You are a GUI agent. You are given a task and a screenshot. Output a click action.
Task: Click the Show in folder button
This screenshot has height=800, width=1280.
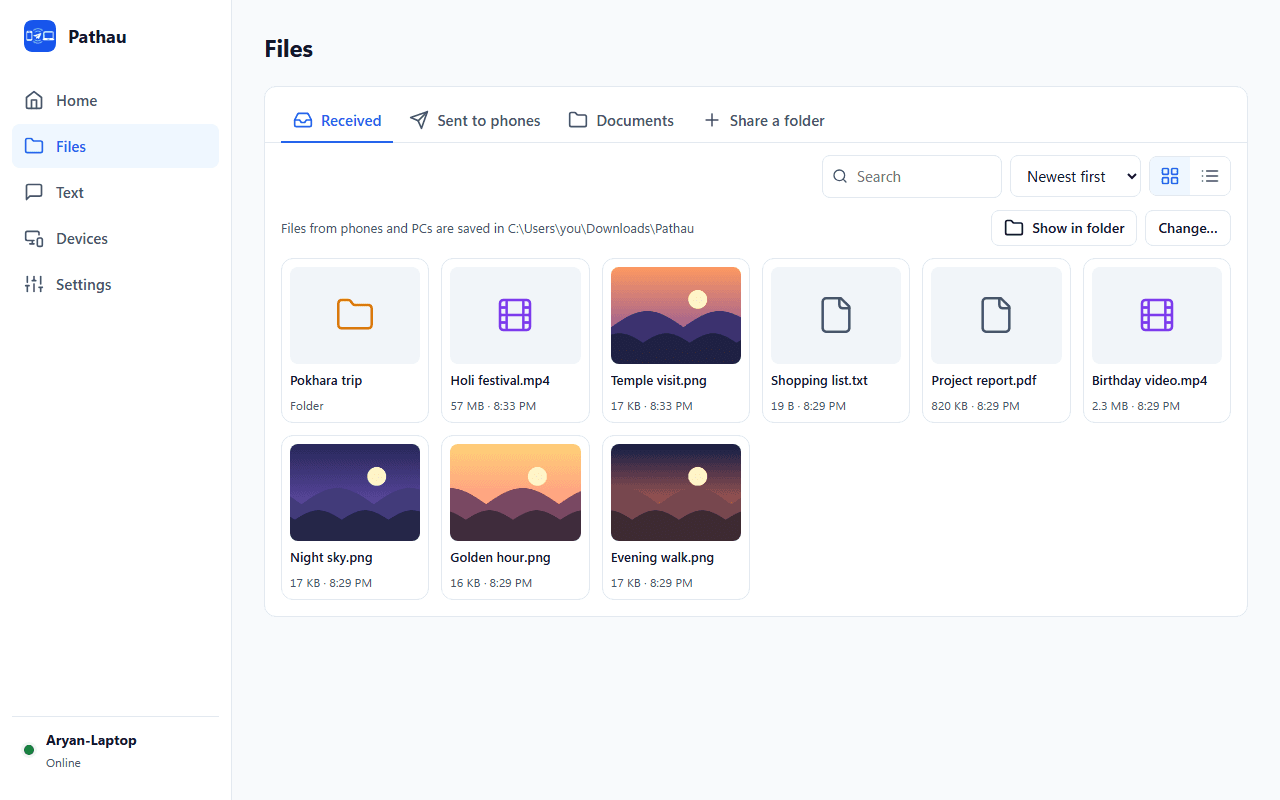tap(1064, 228)
